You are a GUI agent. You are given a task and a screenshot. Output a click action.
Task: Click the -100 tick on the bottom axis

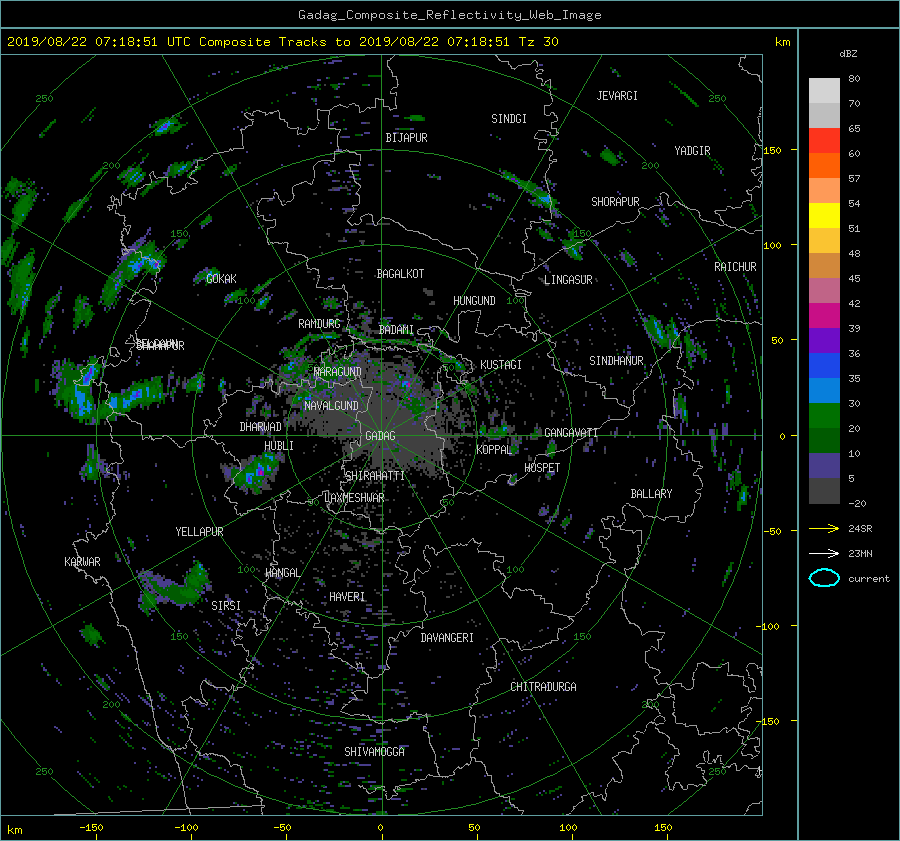(186, 828)
